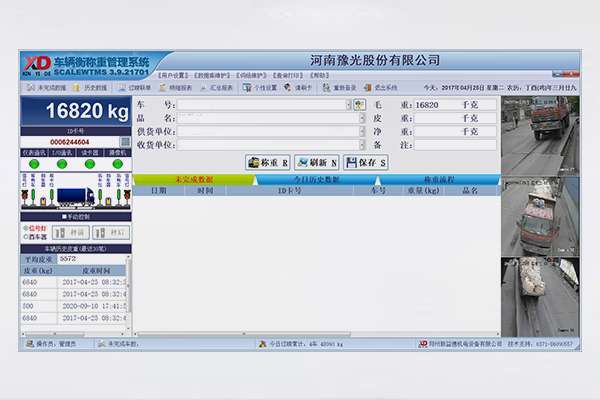Click the toolbar icon right of 个性设置
Viewport: 600px width, 400px height.
click(x=288, y=88)
